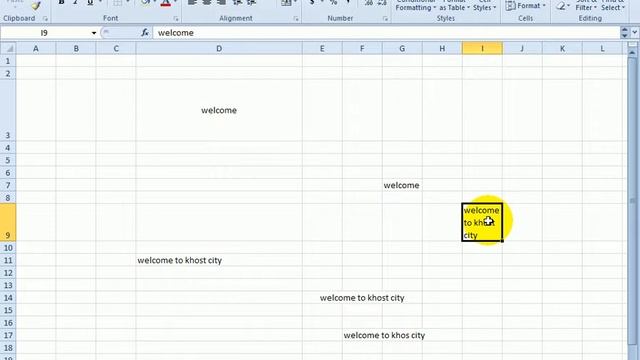Select column B header
The height and width of the screenshot is (360, 640).
click(x=76, y=49)
